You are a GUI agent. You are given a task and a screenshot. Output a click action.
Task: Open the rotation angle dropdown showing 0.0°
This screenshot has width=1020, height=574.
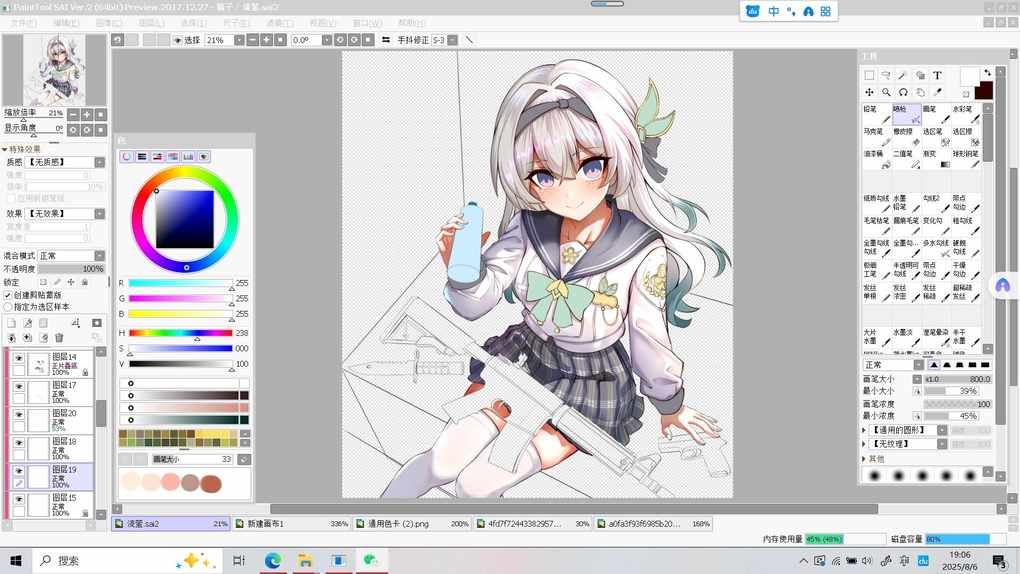click(x=327, y=40)
